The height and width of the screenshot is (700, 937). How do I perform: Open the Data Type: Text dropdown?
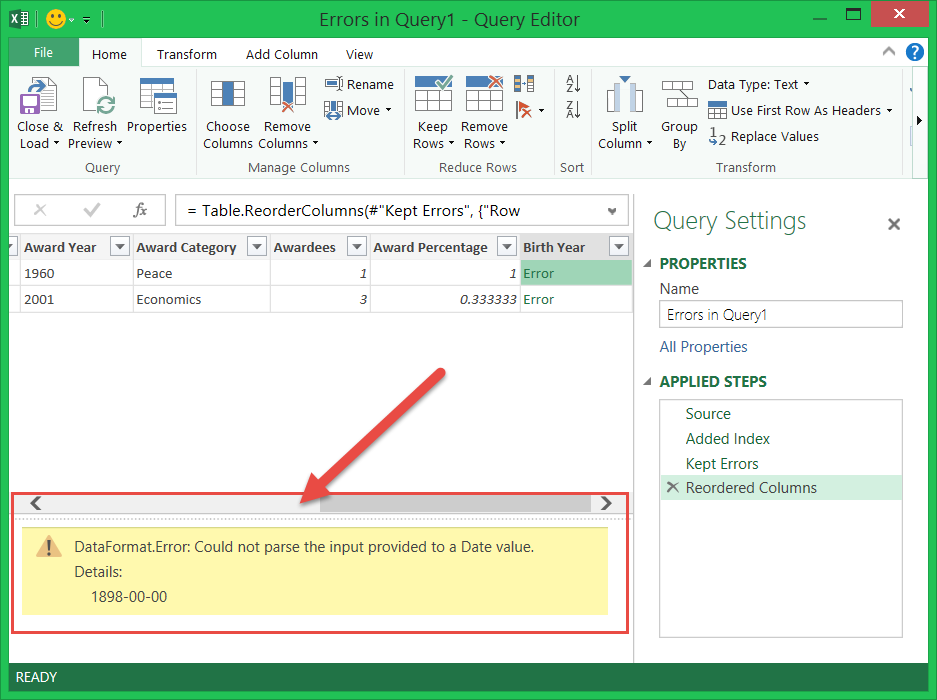pos(758,85)
